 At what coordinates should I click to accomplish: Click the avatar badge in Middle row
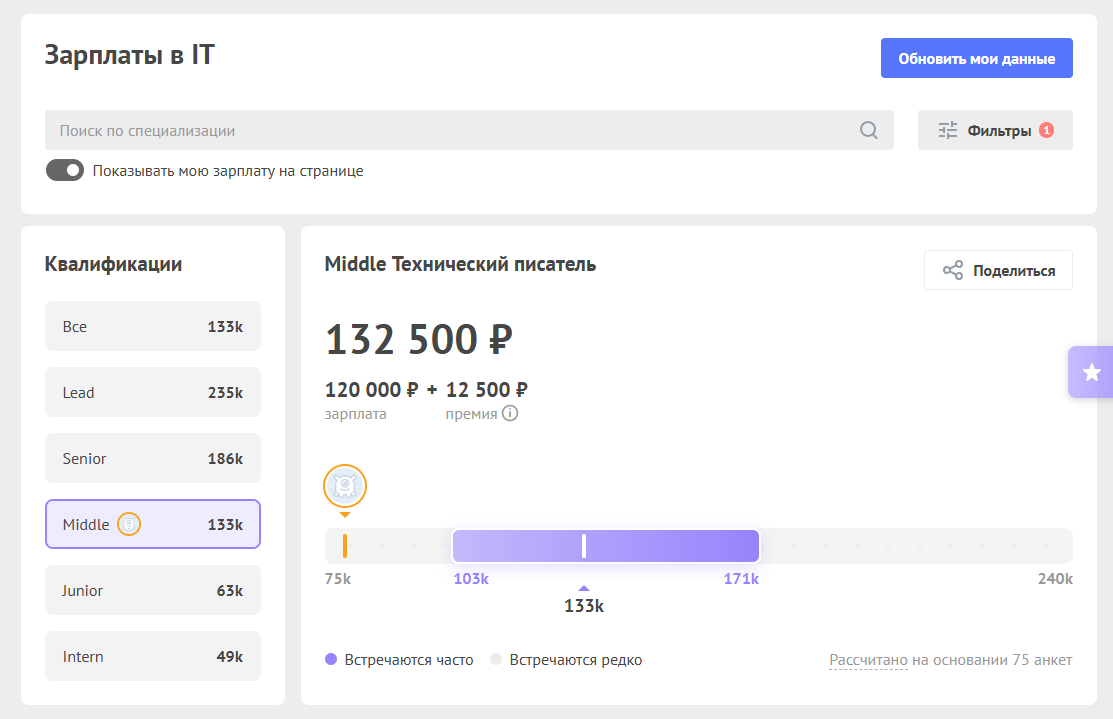tap(129, 524)
